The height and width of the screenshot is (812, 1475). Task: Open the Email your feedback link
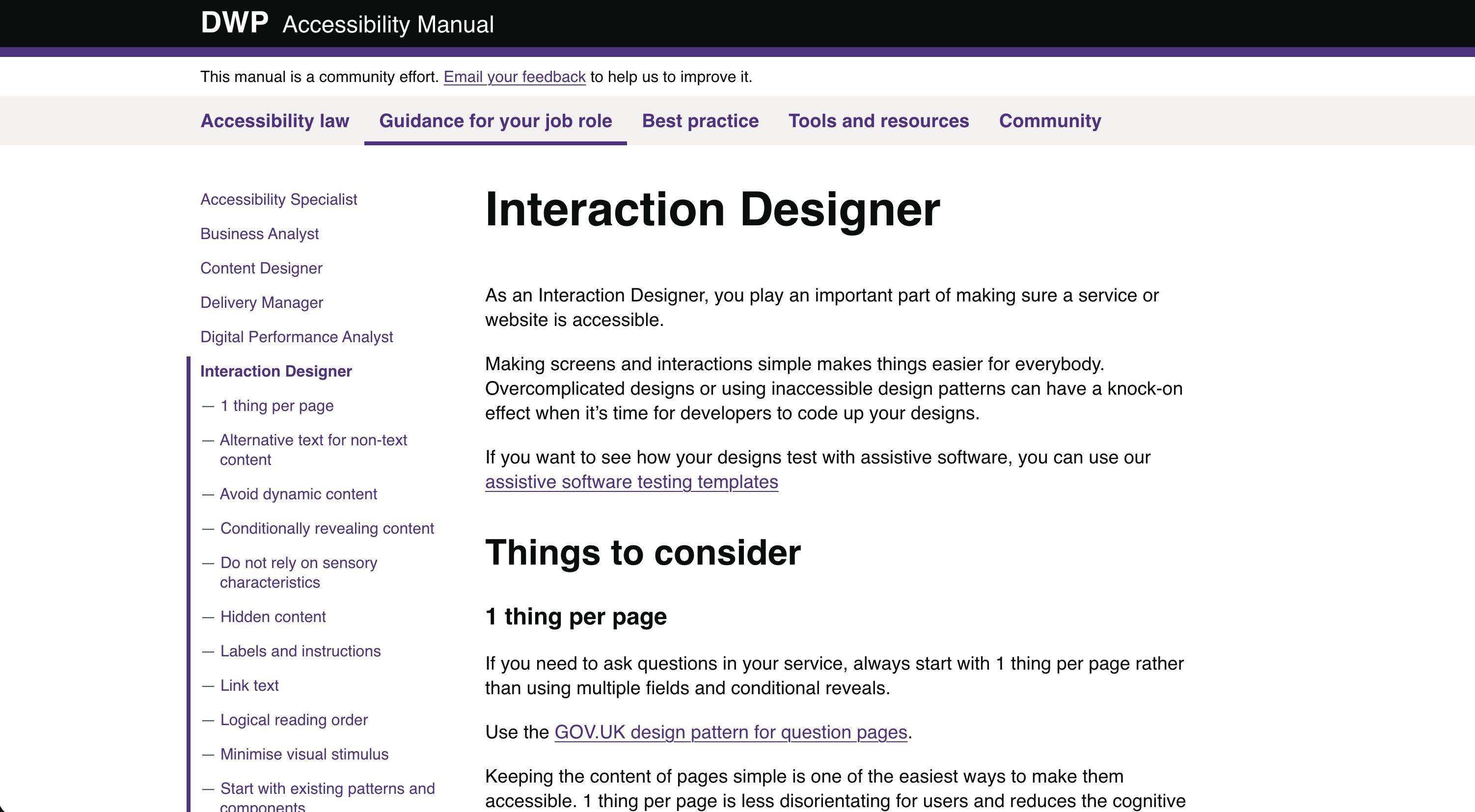514,77
